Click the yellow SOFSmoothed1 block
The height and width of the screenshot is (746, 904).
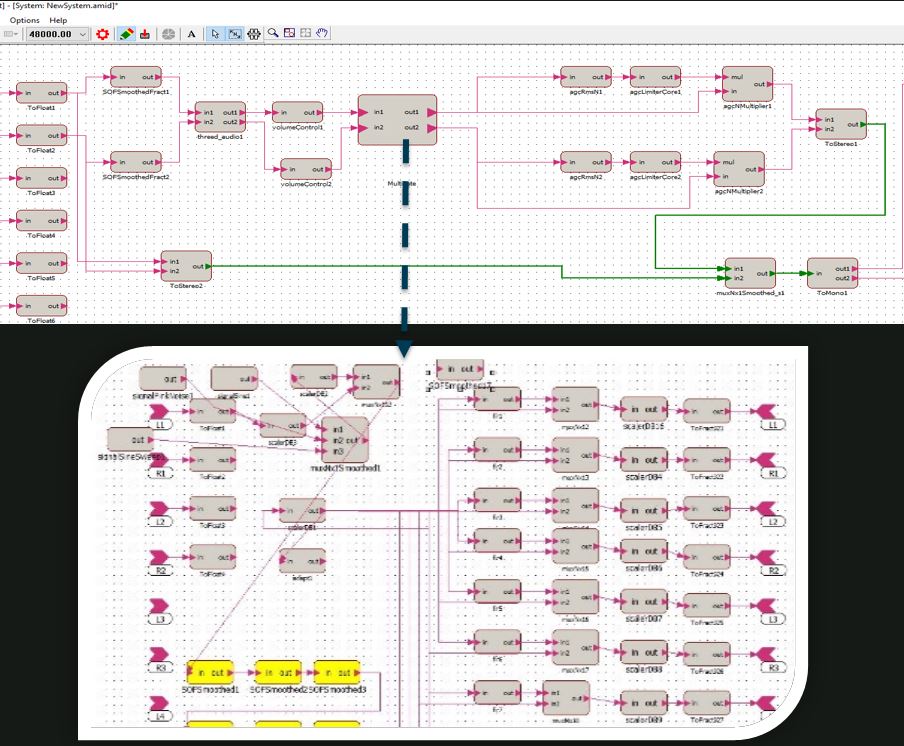pos(210,672)
